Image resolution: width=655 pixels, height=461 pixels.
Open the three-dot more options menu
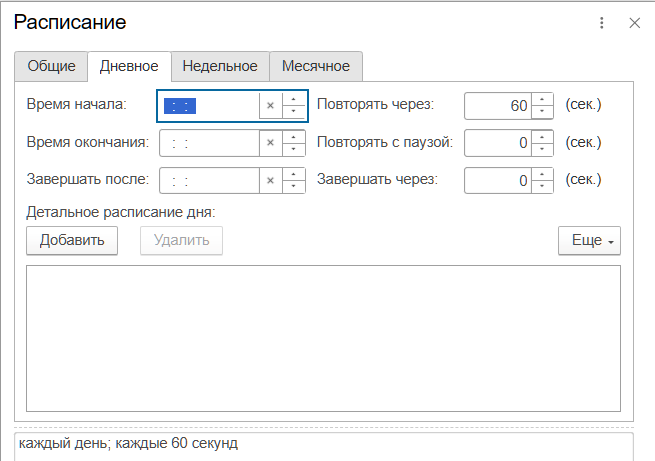pos(602,23)
